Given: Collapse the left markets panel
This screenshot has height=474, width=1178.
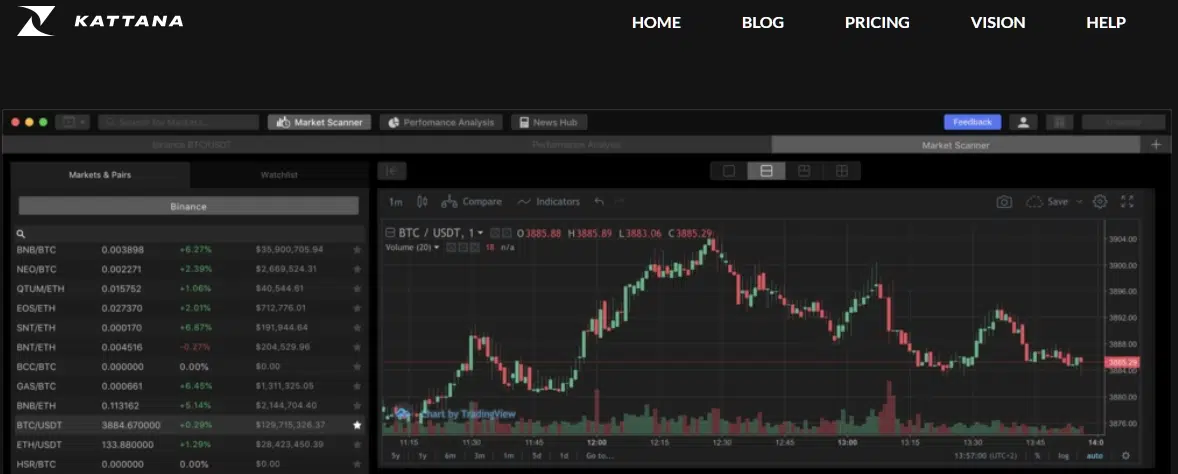Looking at the screenshot, I should 392,171.
